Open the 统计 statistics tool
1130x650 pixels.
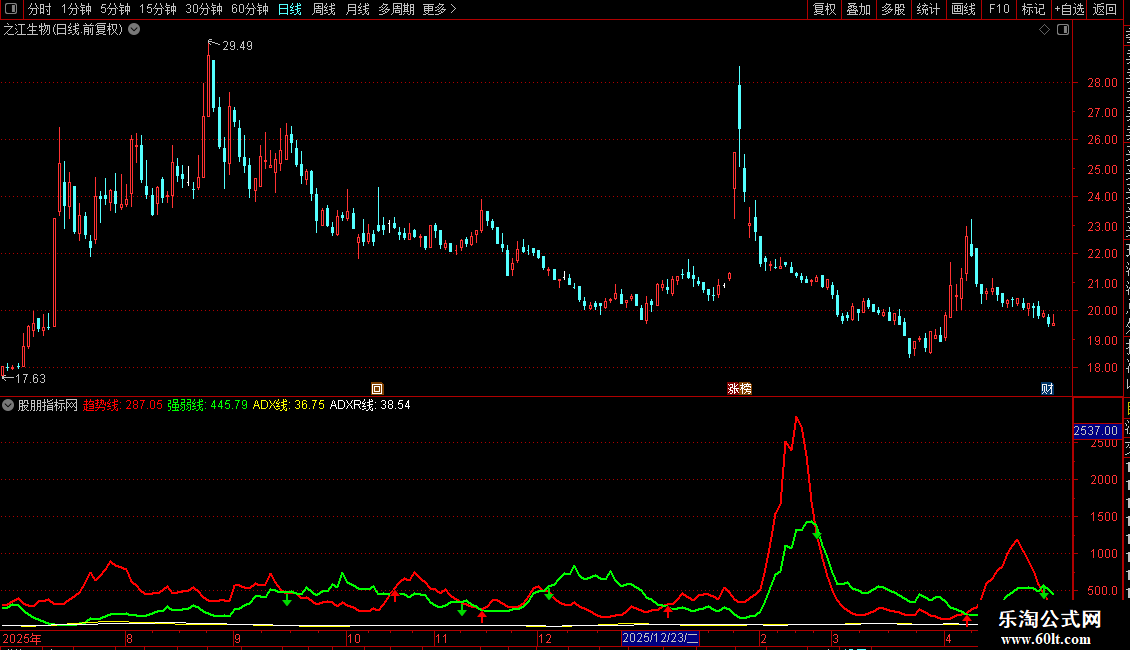(928, 9)
